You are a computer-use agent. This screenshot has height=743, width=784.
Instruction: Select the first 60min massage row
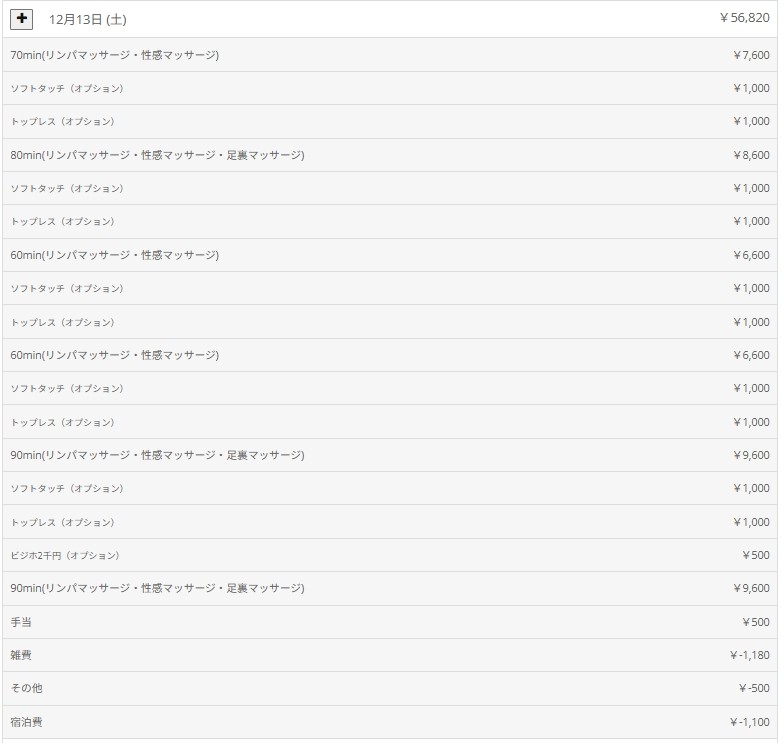115,255
